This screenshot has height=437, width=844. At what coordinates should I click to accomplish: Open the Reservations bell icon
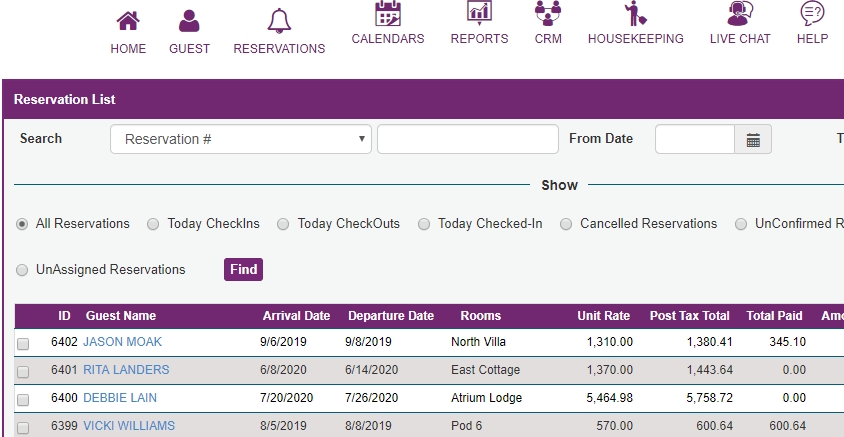point(279,21)
